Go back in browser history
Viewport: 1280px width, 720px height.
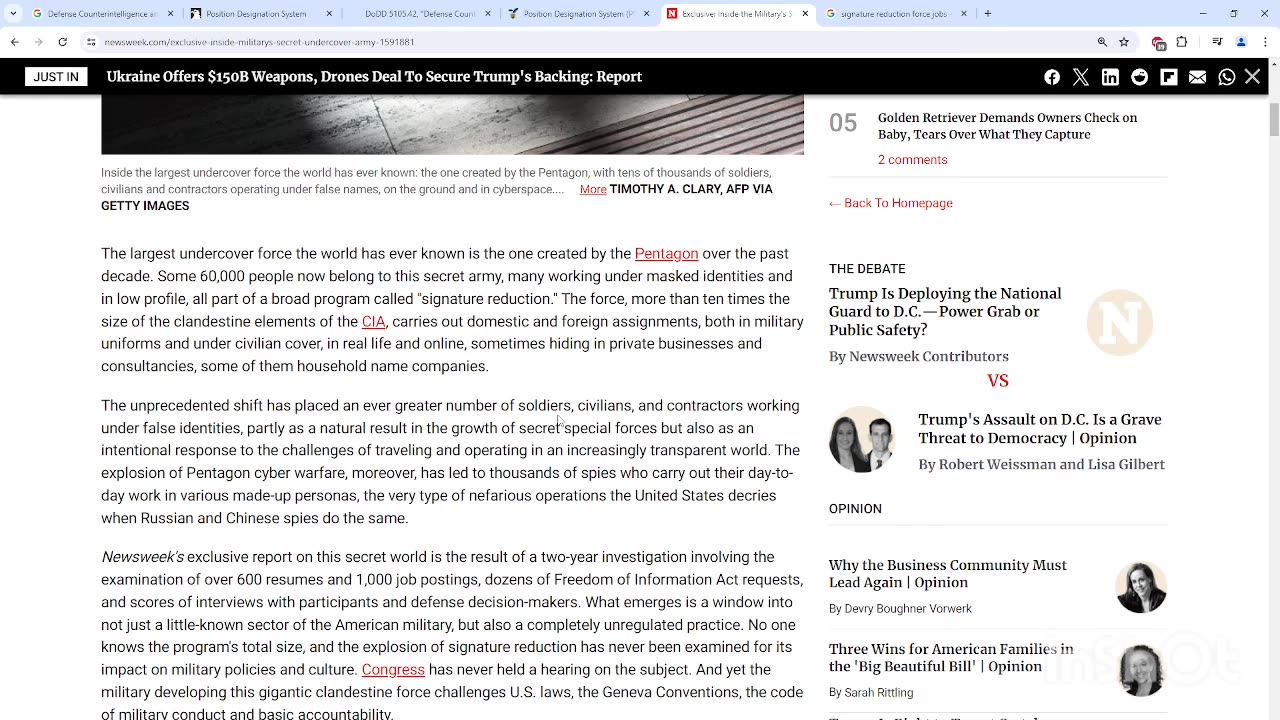14,42
